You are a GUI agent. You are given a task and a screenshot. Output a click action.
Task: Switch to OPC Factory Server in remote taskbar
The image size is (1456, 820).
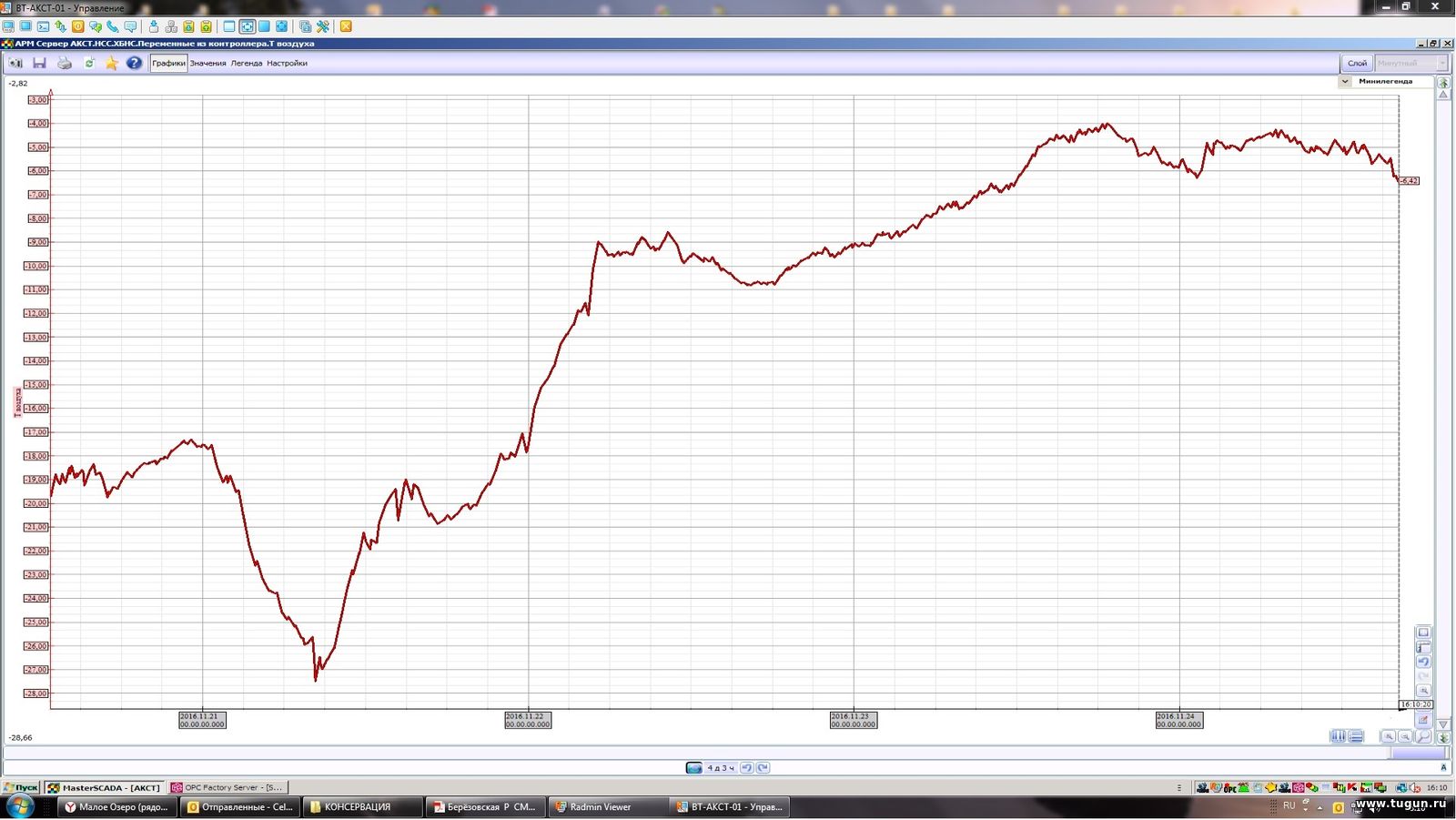tap(227, 787)
